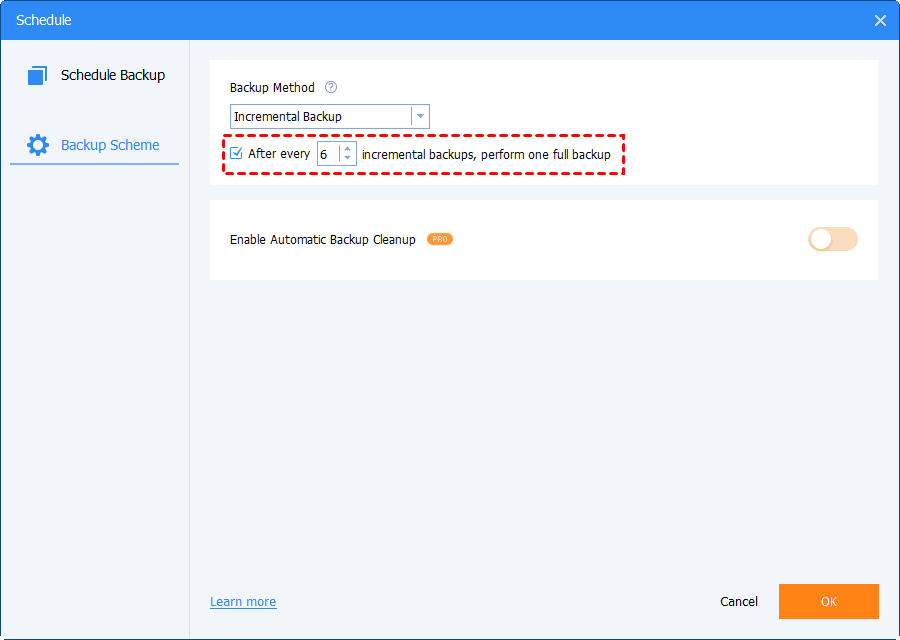Screen dimensions: 900x640
Task: Open the Learn more link
Action: point(243,602)
